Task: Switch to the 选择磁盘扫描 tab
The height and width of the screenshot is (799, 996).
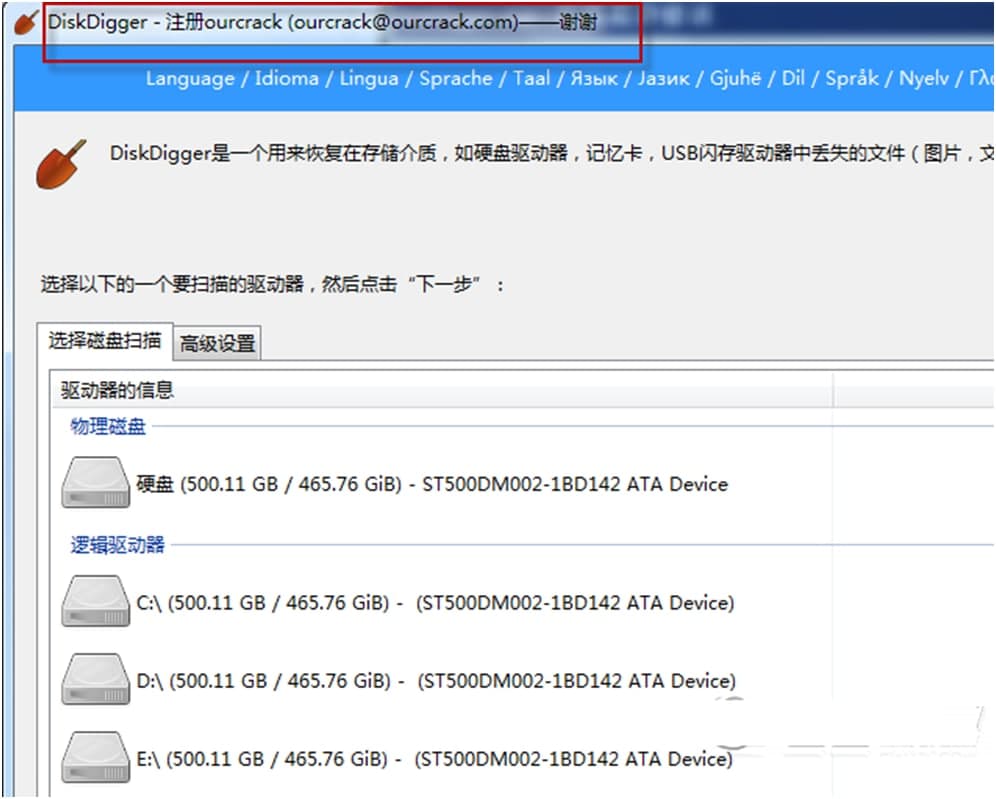Action: point(104,342)
